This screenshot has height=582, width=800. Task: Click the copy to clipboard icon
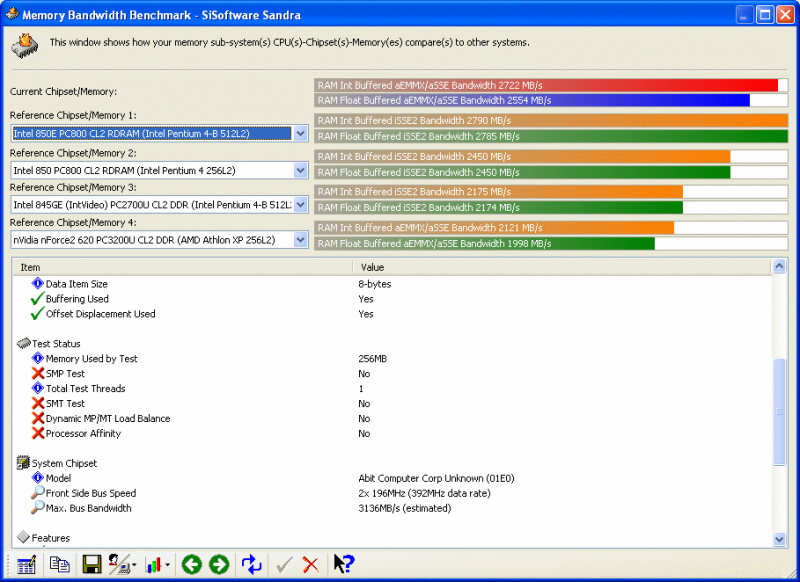[x=60, y=565]
